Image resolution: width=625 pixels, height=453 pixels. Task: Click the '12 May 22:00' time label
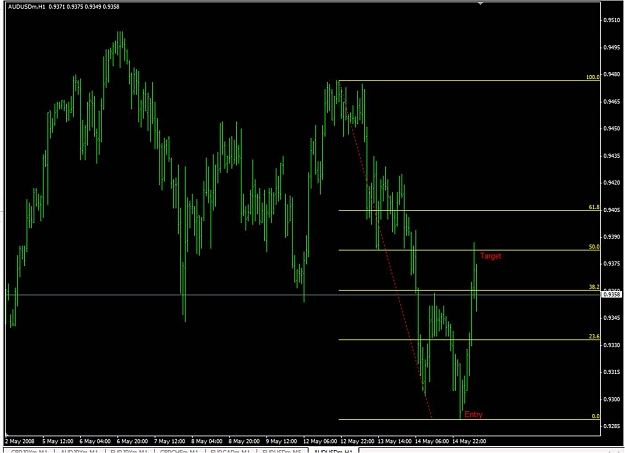coord(357,441)
